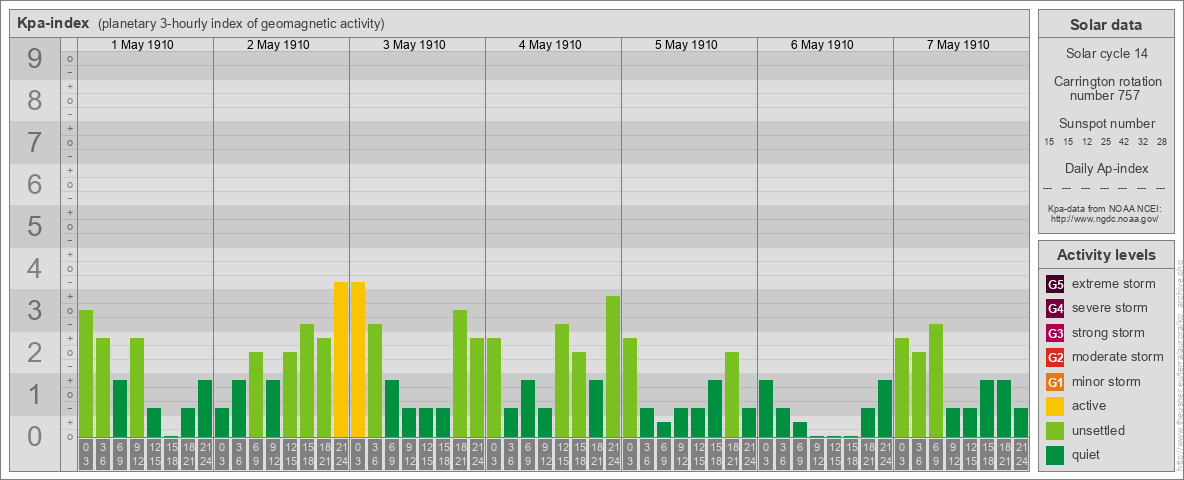1184x480 pixels.
Task: Click the Daily Ap-index label
Action: coord(1106,168)
